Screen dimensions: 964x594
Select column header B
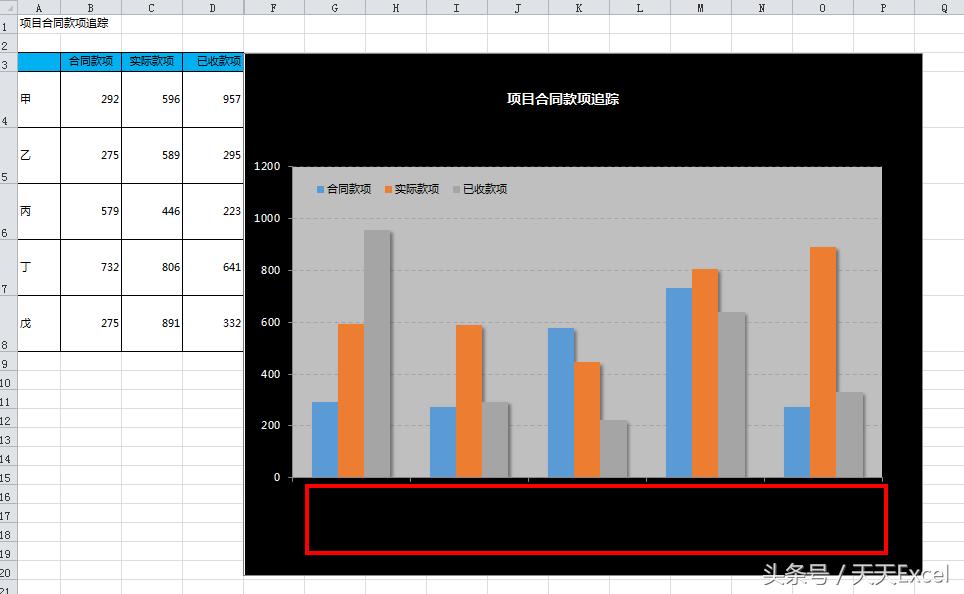pos(90,8)
